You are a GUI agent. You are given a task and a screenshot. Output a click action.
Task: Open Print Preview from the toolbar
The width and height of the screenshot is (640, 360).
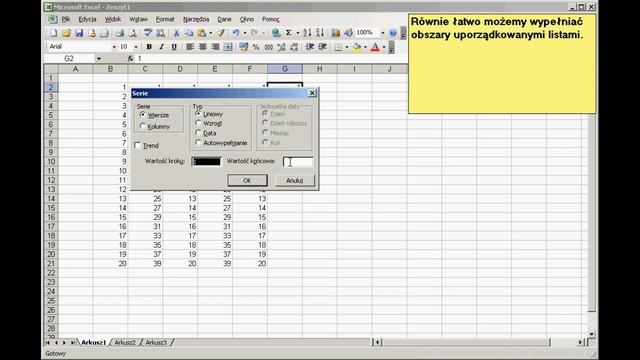click(x=132, y=33)
